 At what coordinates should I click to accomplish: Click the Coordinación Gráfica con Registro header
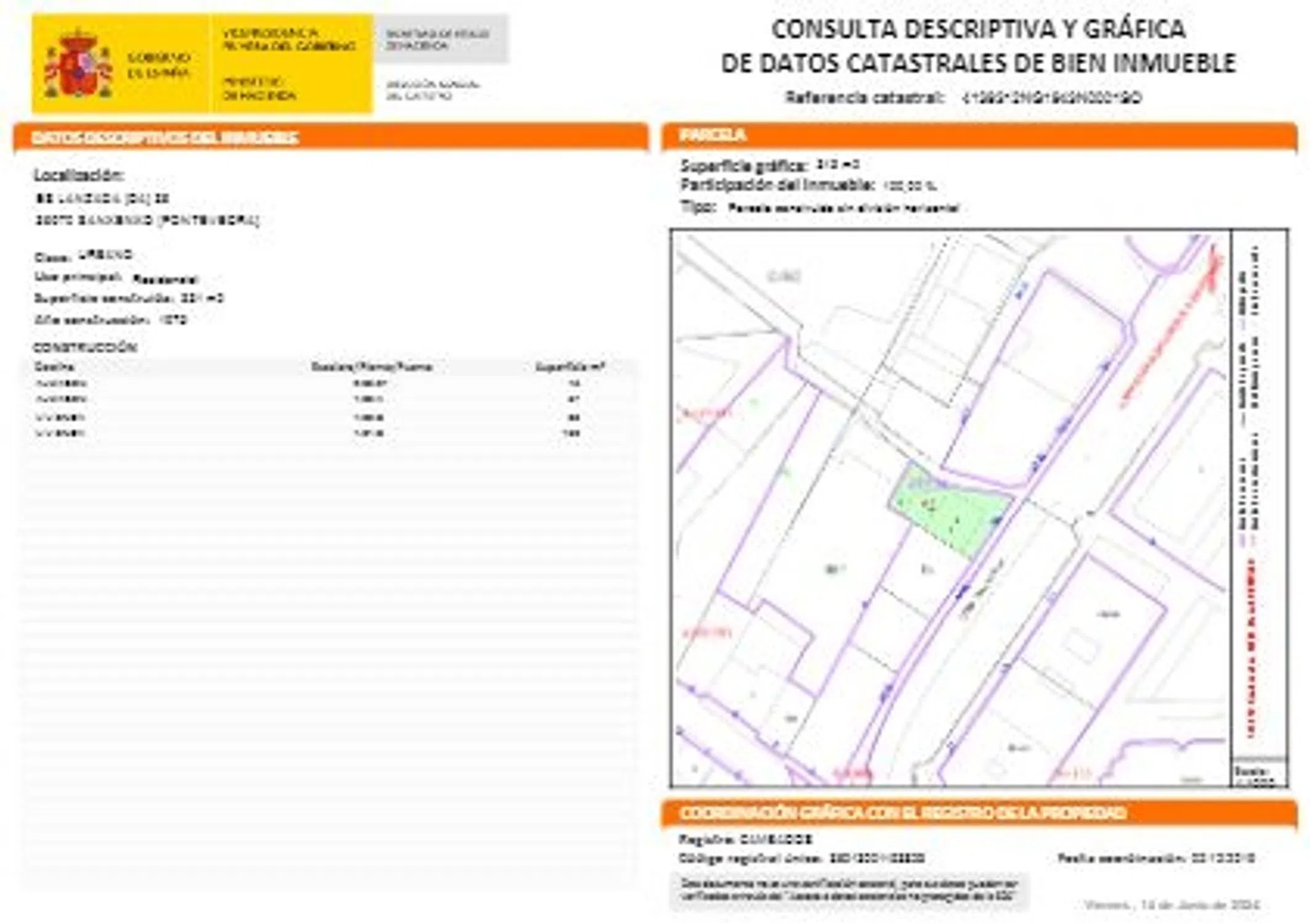coord(903,813)
